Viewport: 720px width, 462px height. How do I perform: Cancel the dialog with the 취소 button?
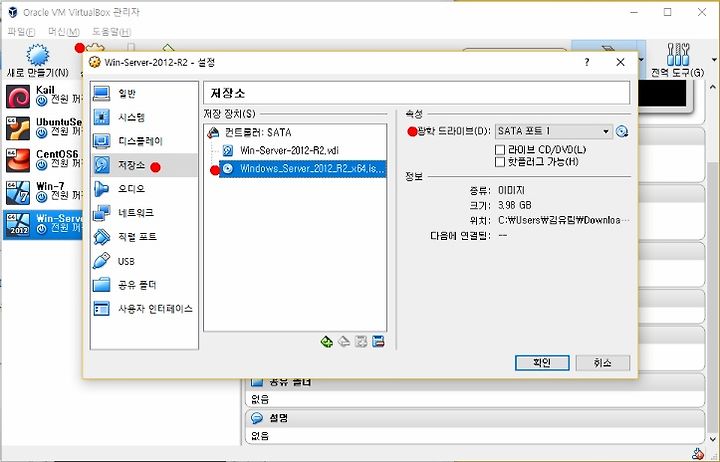[602, 363]
